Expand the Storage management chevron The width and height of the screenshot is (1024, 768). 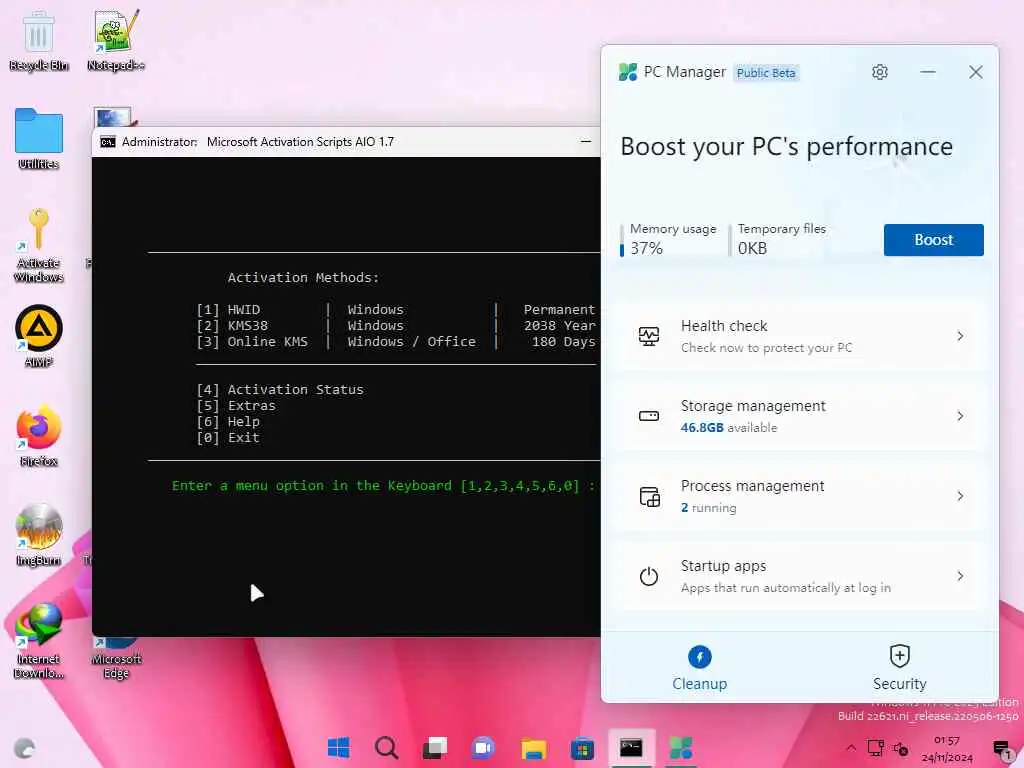(x=960, y=416)
